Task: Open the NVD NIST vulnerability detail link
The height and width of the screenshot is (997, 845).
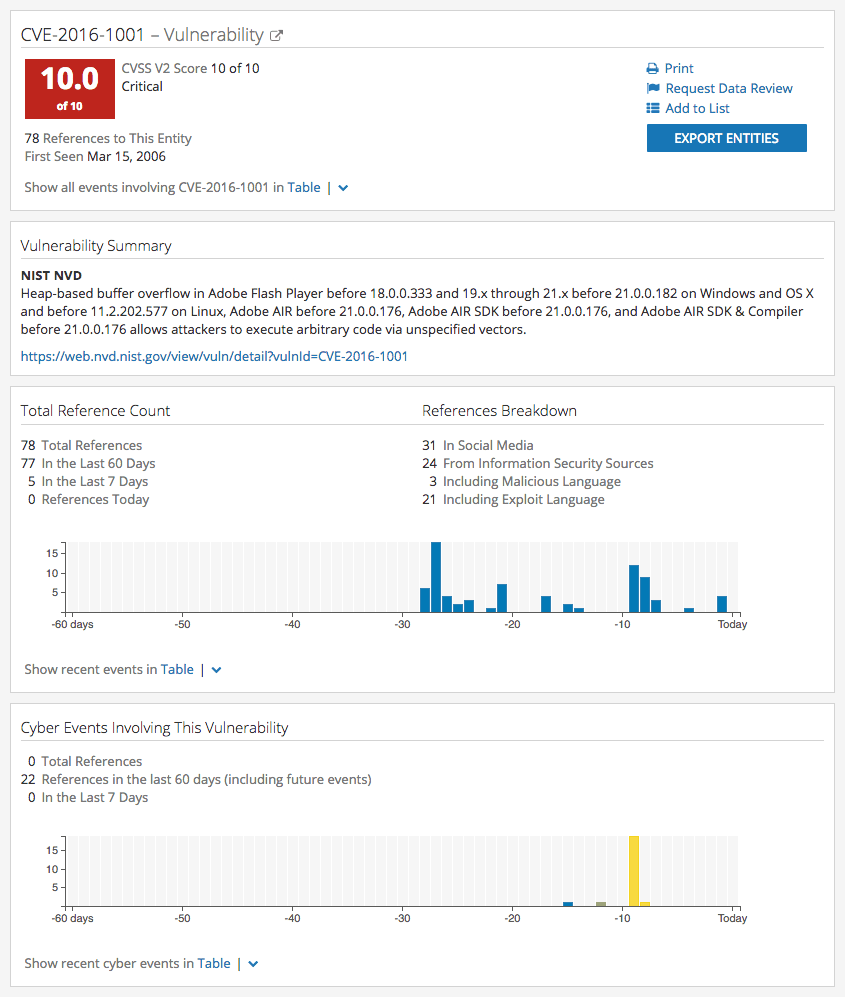Action: click(214, 356)
